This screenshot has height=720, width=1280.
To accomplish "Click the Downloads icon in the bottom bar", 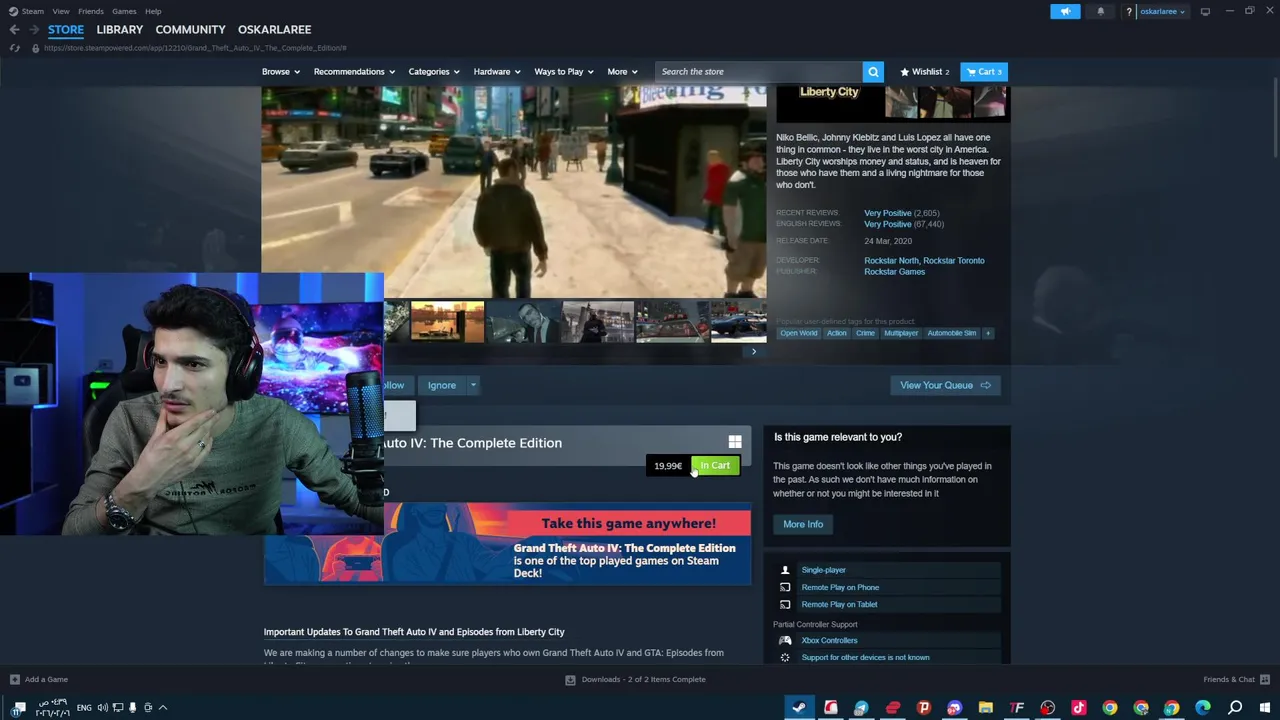I will pos(570,679).
